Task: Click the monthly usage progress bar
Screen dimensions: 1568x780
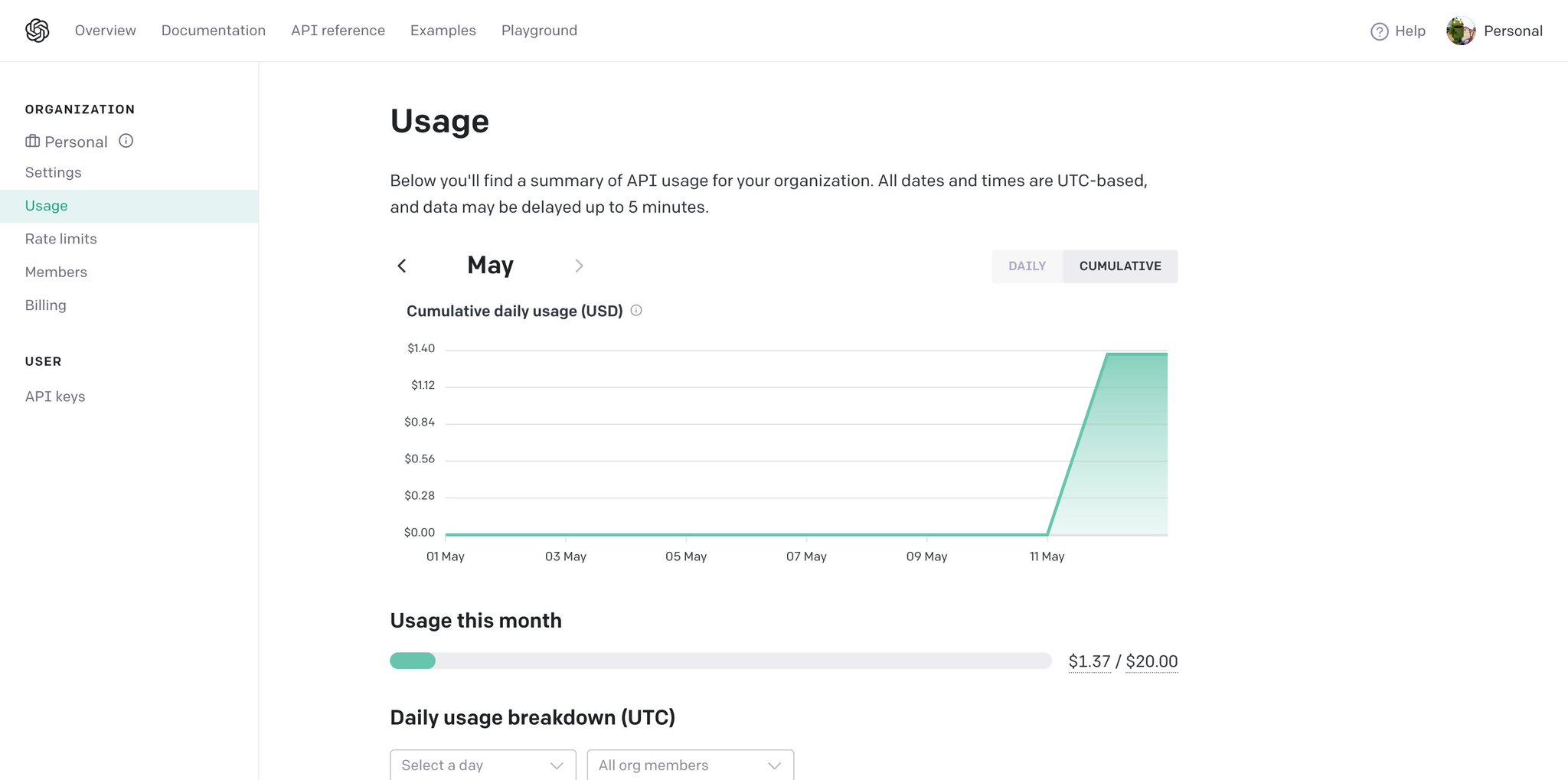Action: (720, 661)
